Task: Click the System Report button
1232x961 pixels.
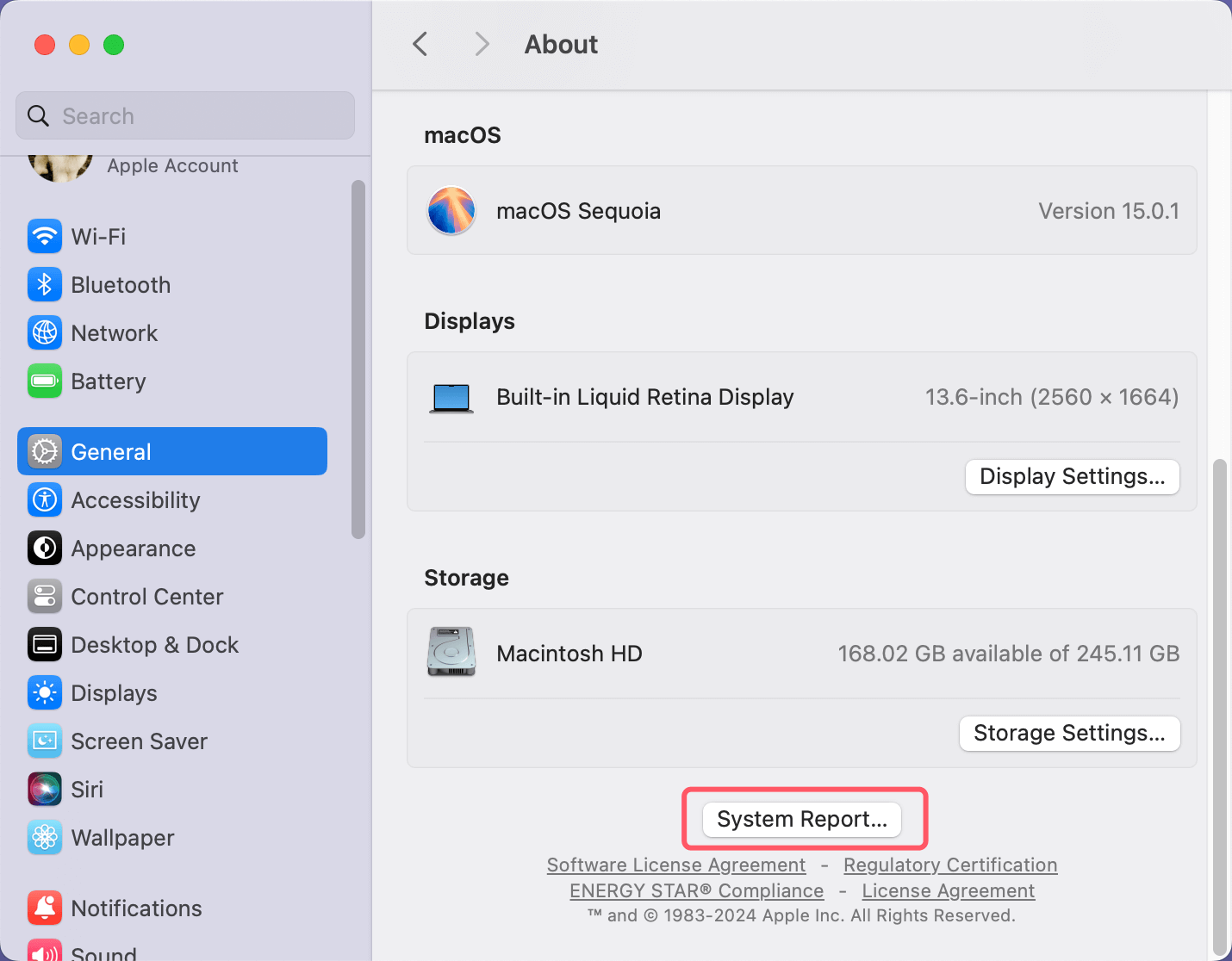Action: [802, 819]
